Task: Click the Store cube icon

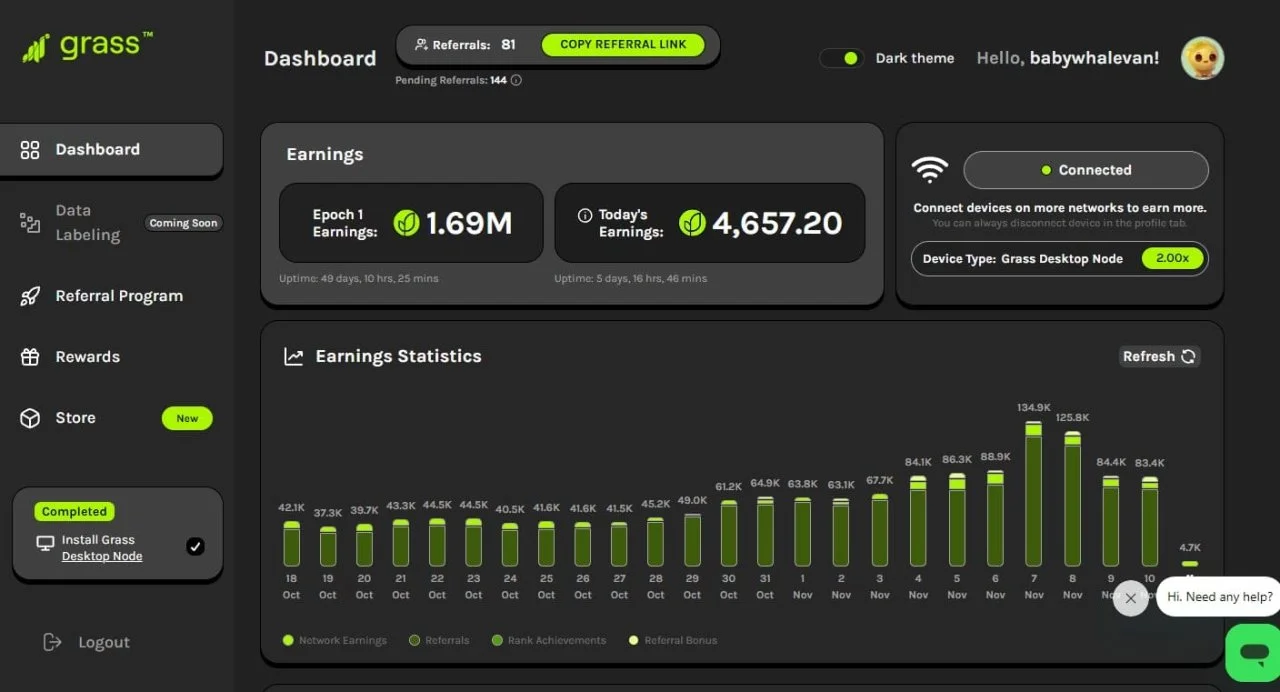Action: [30, 418]
